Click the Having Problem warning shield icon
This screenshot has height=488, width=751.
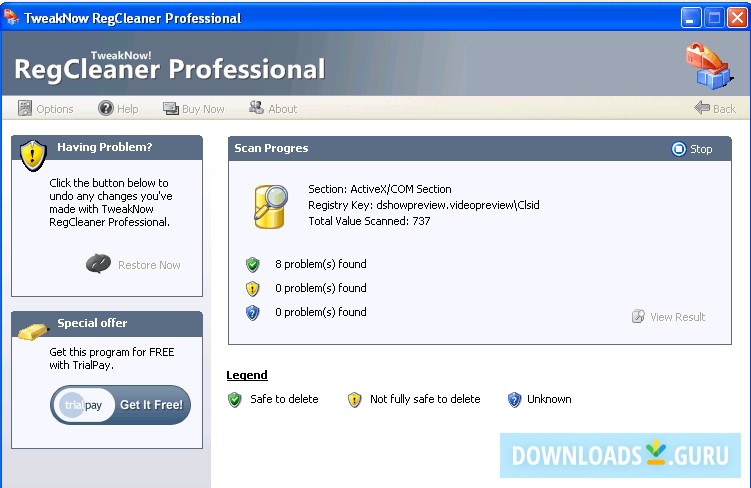click(33, 155)
